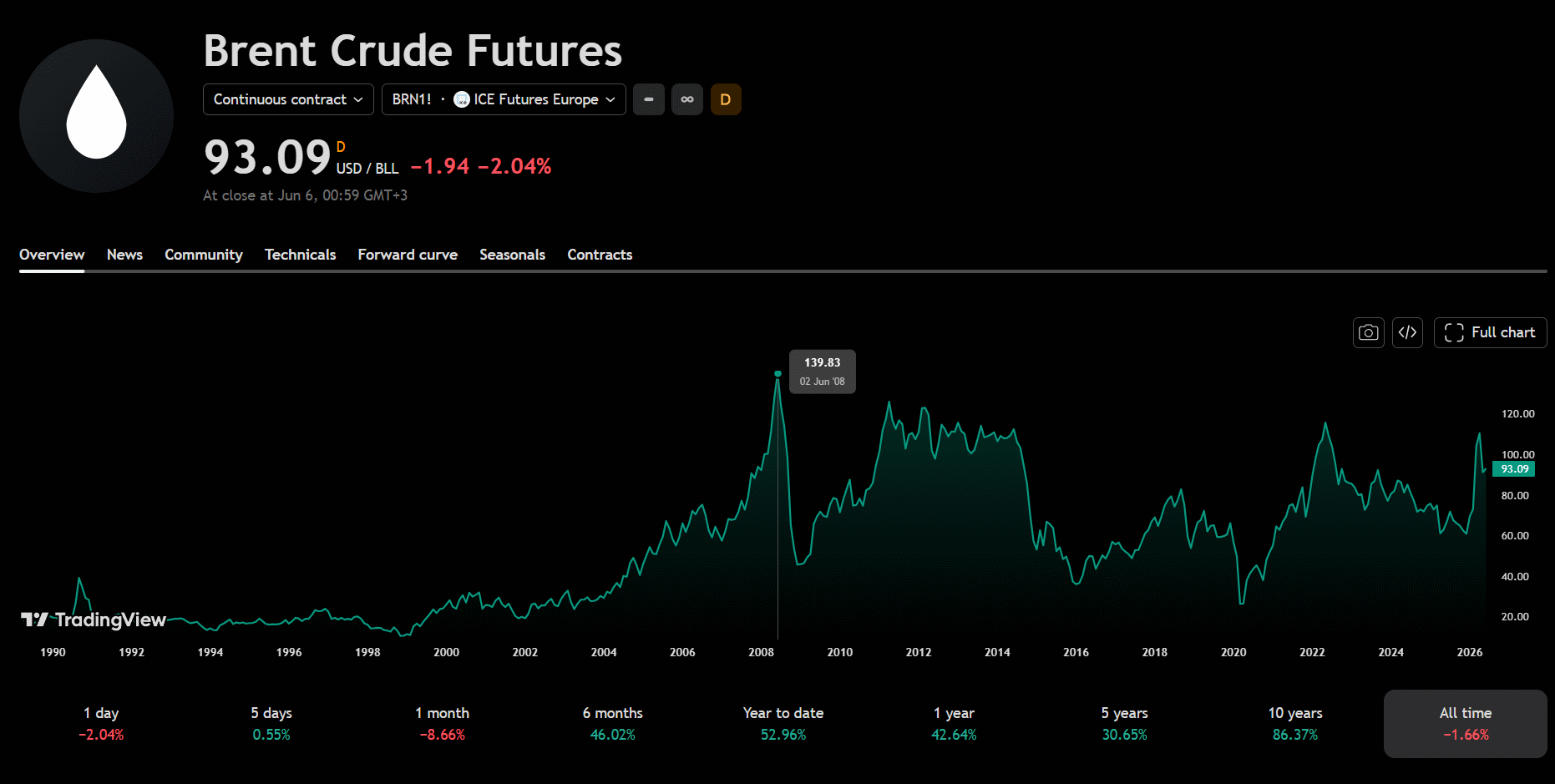Click the ICE exchange logo icon
This screenshot has height=784, width=1555.
click(x=462, y=99)
